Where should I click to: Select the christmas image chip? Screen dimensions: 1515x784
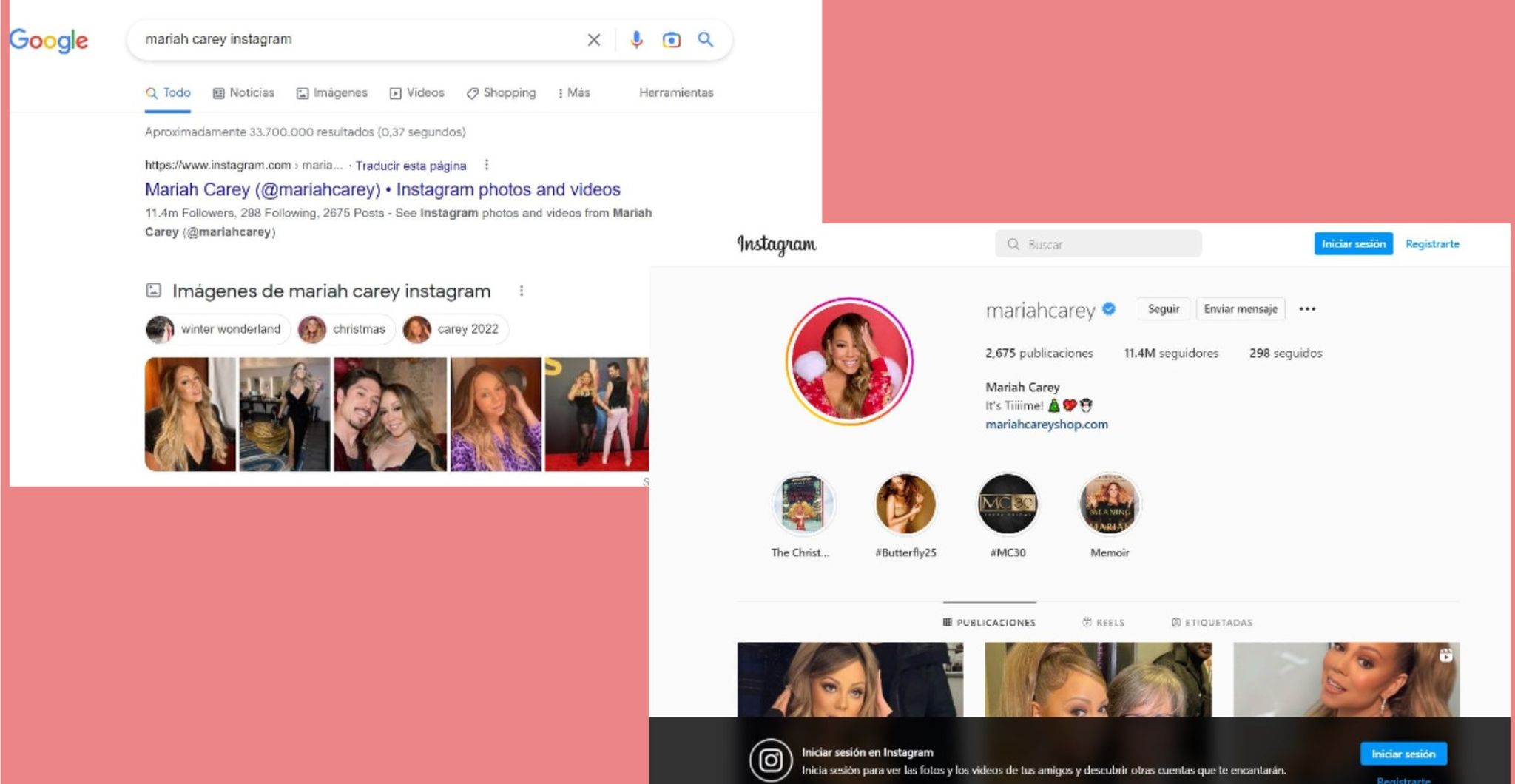tap(345, 329)
